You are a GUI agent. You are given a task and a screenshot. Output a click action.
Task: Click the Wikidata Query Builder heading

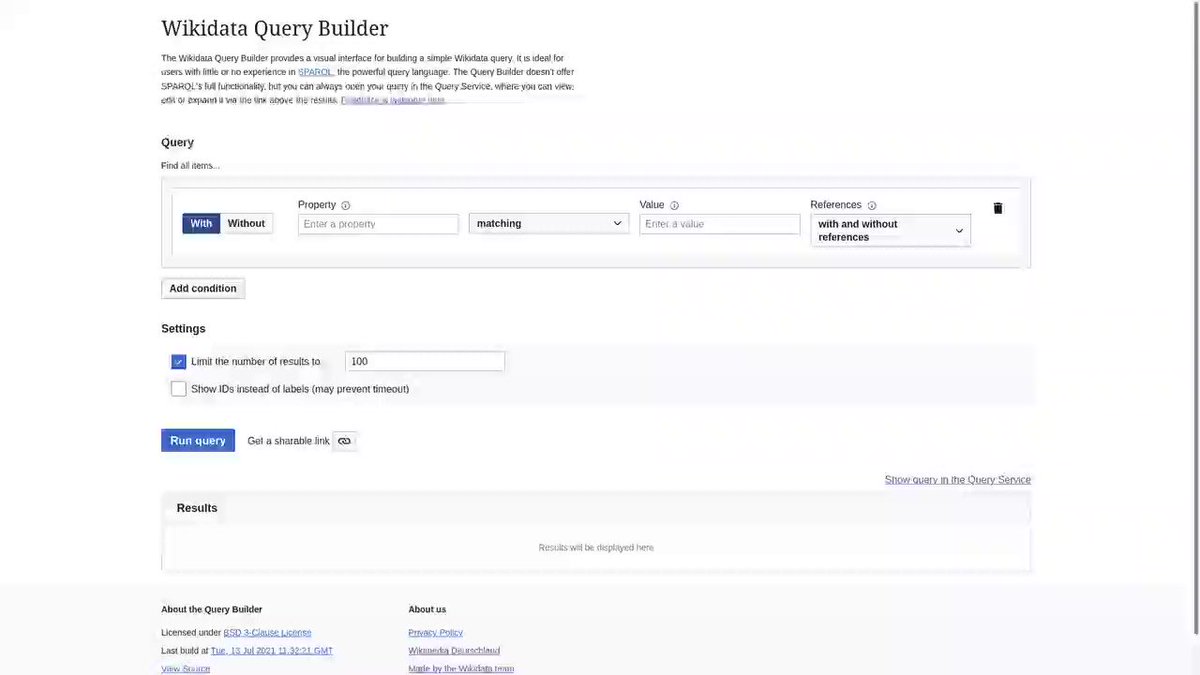275,29
